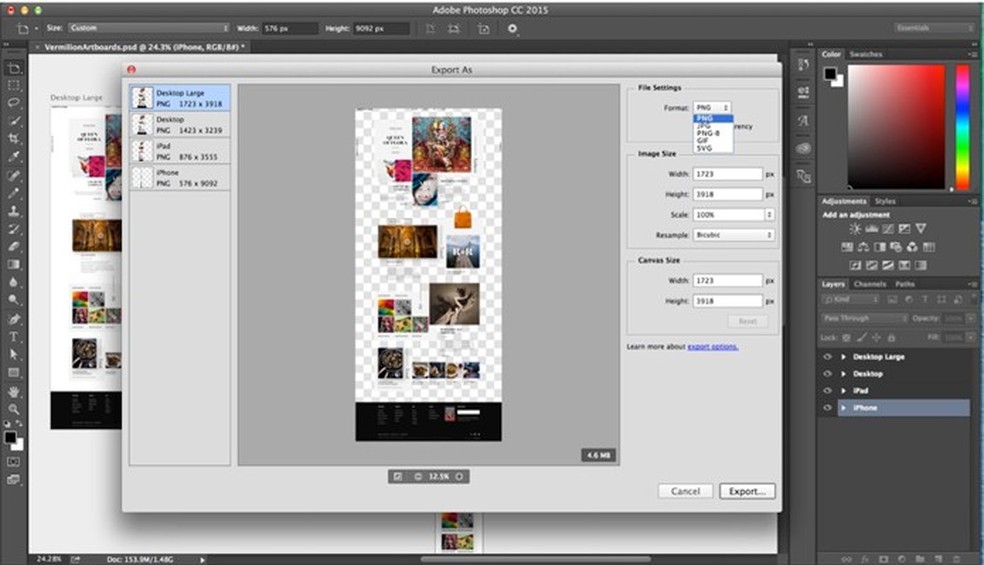
Task: Toggle visibility of the iPad layer
Action: tap(827, 391)
